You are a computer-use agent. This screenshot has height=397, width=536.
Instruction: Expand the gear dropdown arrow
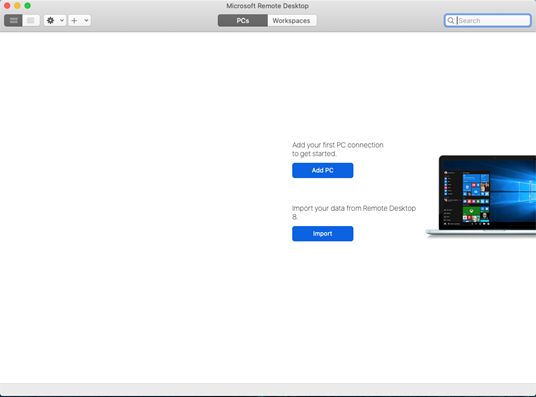click(x=62, y=21)
